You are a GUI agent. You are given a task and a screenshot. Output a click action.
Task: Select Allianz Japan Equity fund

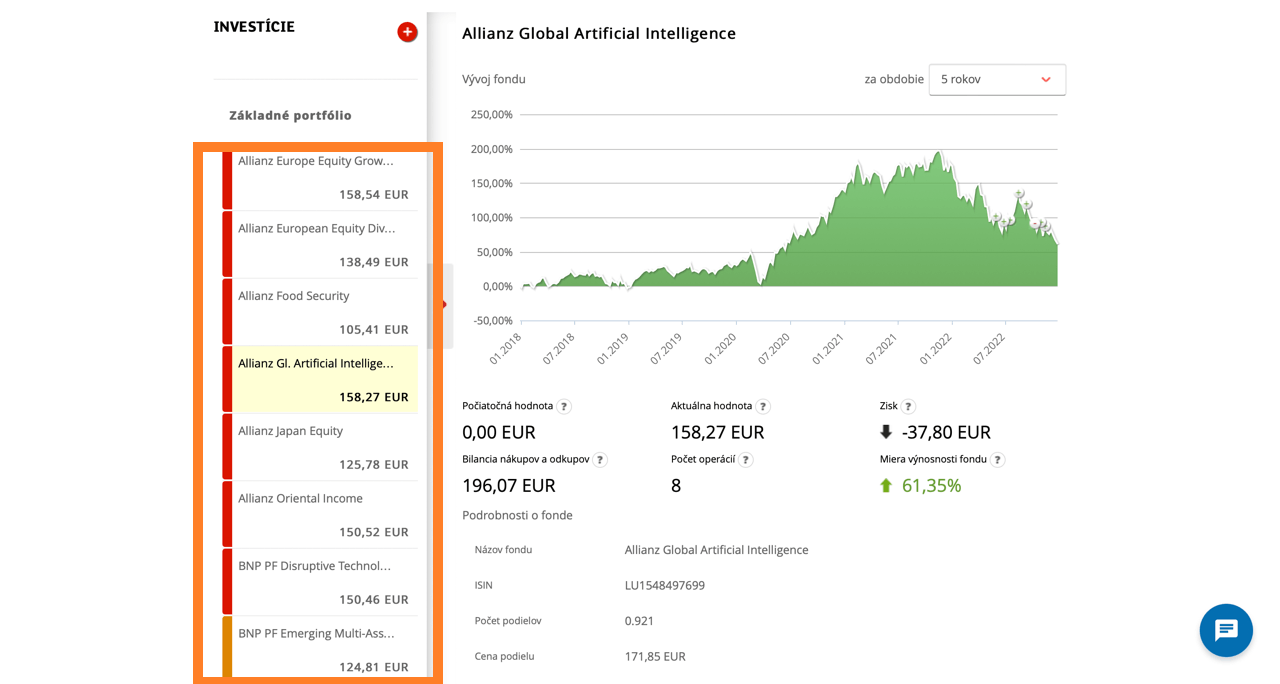coord(320,447)
